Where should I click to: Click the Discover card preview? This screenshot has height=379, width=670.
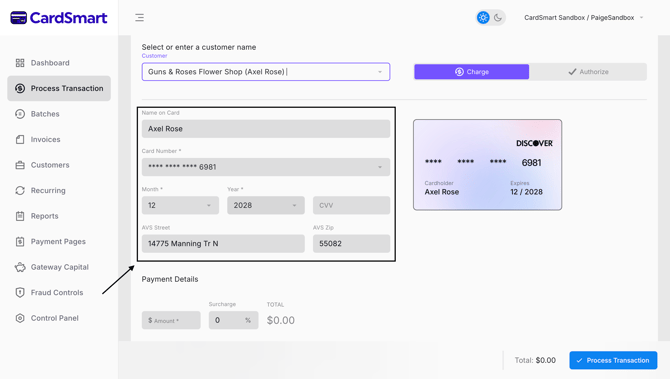click(488, 165)
